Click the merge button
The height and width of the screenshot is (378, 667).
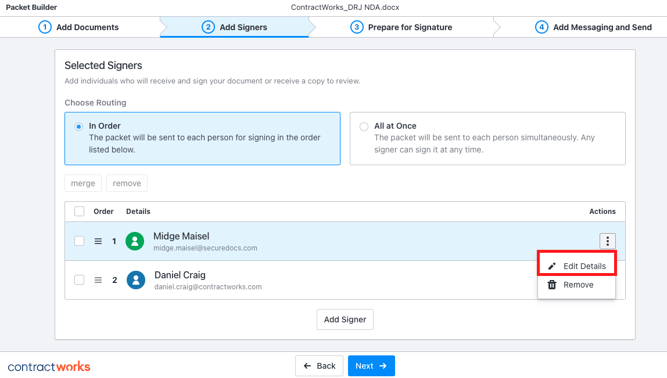pyautogui.click(x=83, y=183)
